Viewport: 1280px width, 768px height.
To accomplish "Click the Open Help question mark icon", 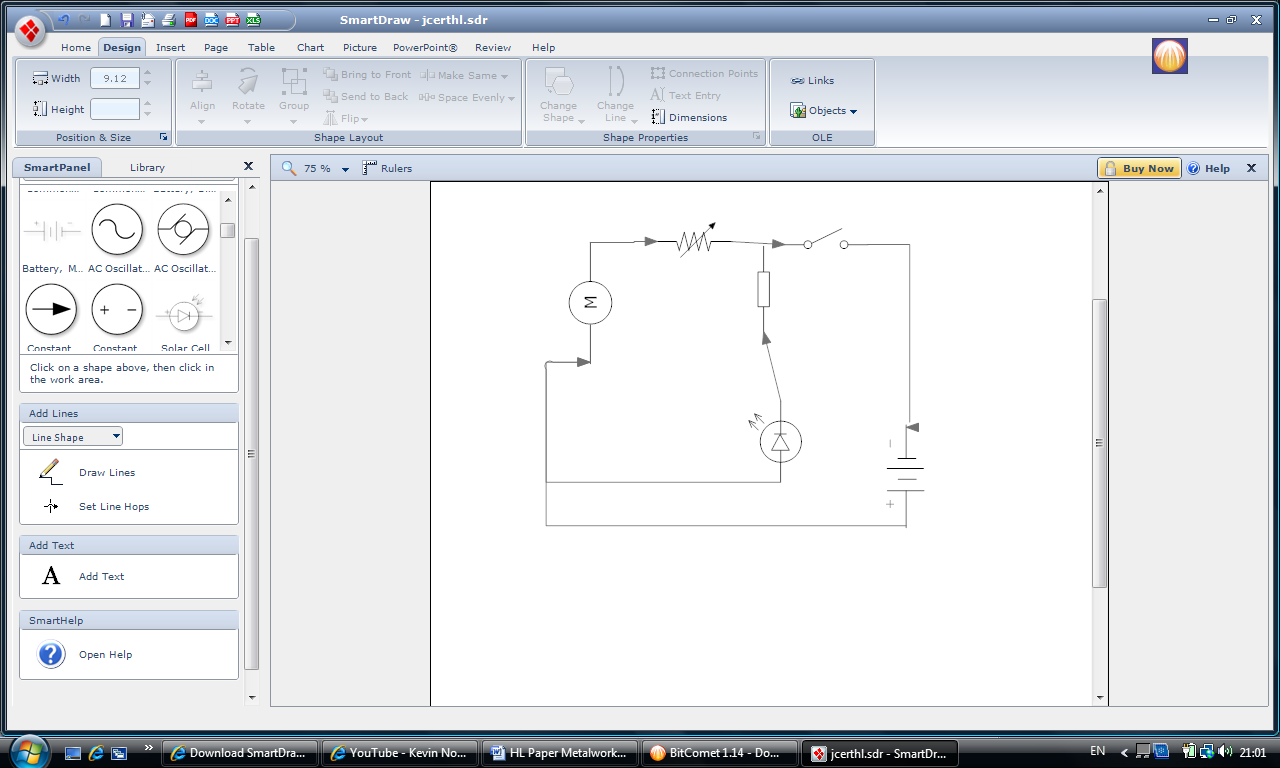I will (x=51, y=654).
